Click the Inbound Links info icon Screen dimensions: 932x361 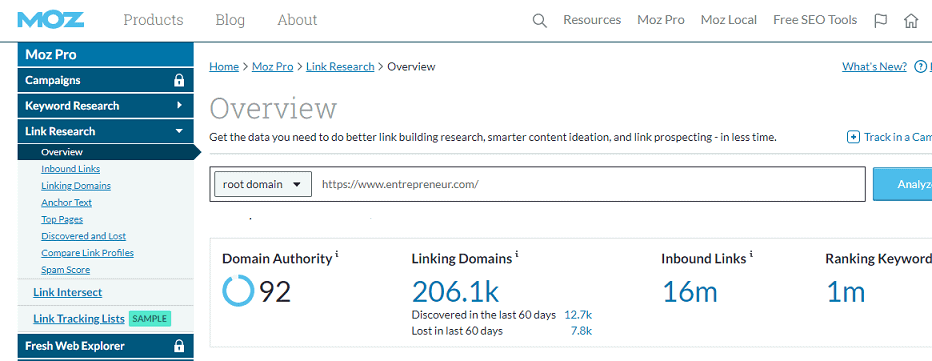[751, 255]
